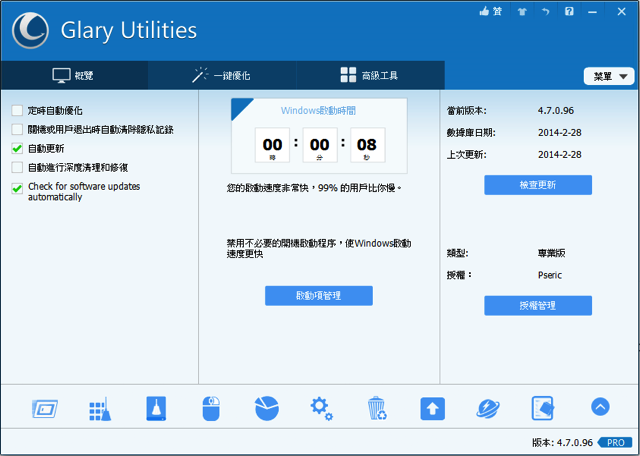640x456 pixels.
Task: Click the thumbs-up like button
Action: click(x=491, y=11)
